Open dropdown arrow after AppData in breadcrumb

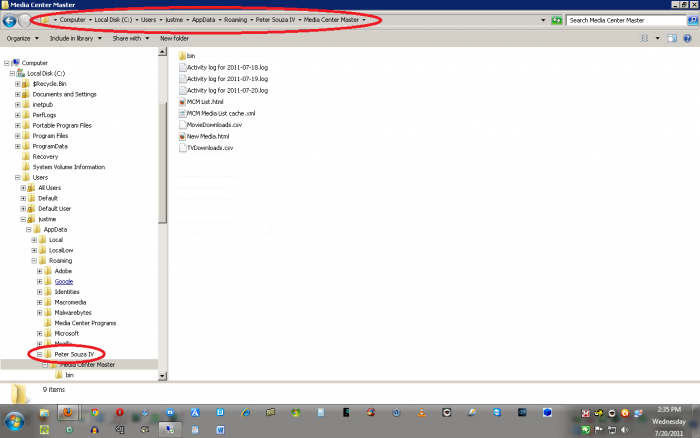point(220,20)
